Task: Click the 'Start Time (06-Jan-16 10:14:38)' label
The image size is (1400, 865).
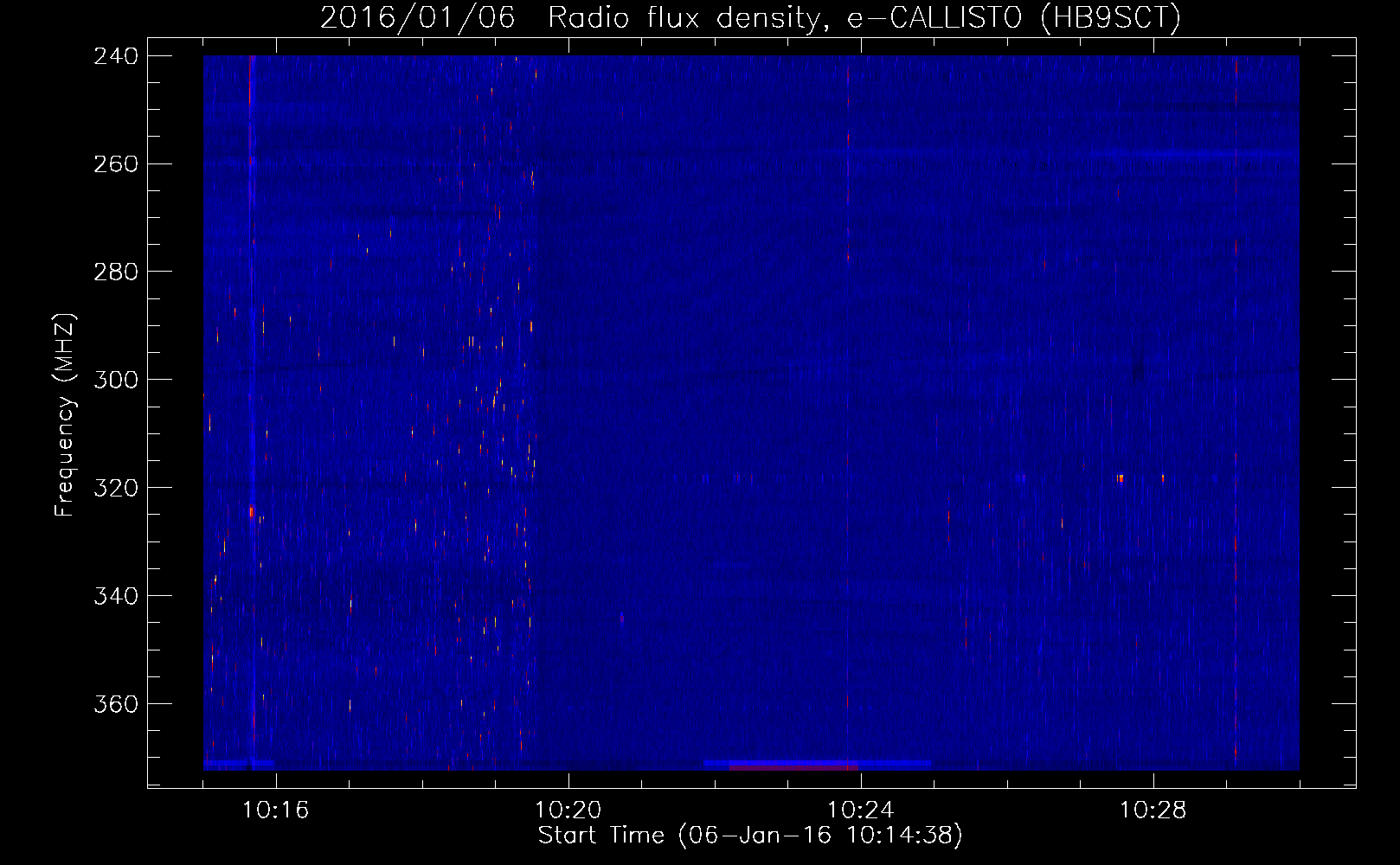Action: tap(750, 836)
